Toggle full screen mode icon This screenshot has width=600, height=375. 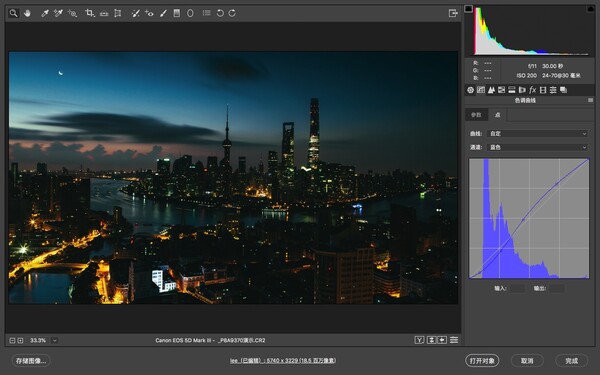(x=453, y=13)
